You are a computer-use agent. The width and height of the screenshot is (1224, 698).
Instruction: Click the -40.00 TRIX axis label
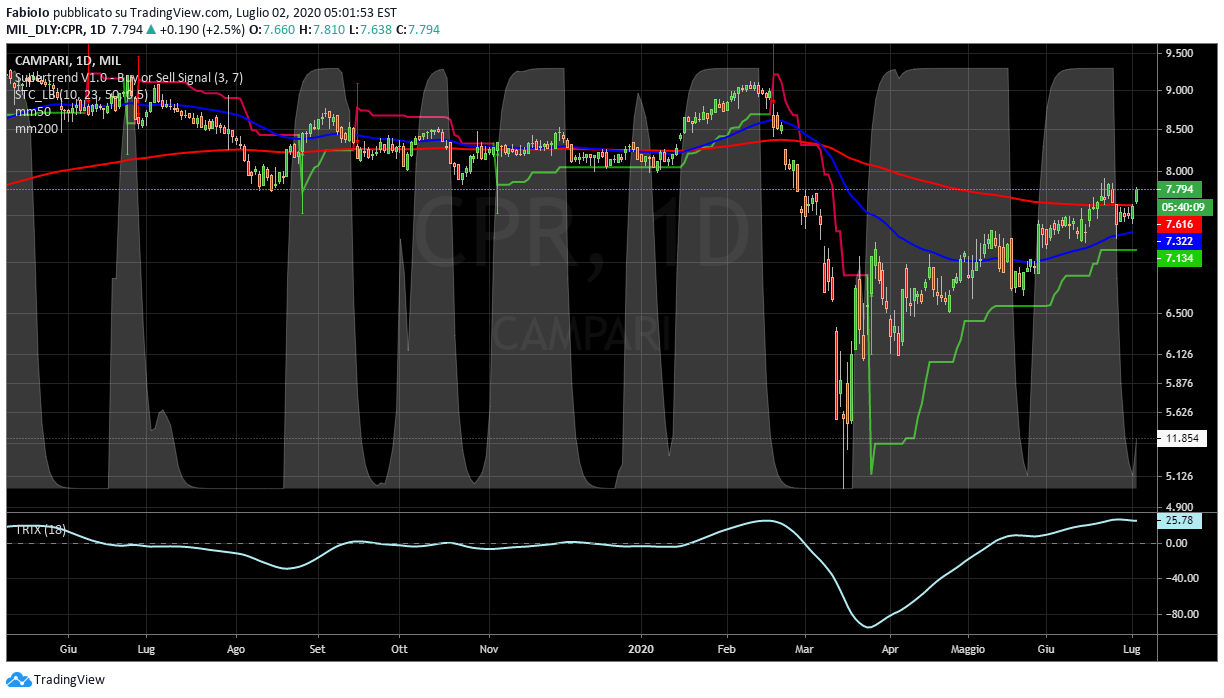pyautogui.click(x=1180, y=578)
